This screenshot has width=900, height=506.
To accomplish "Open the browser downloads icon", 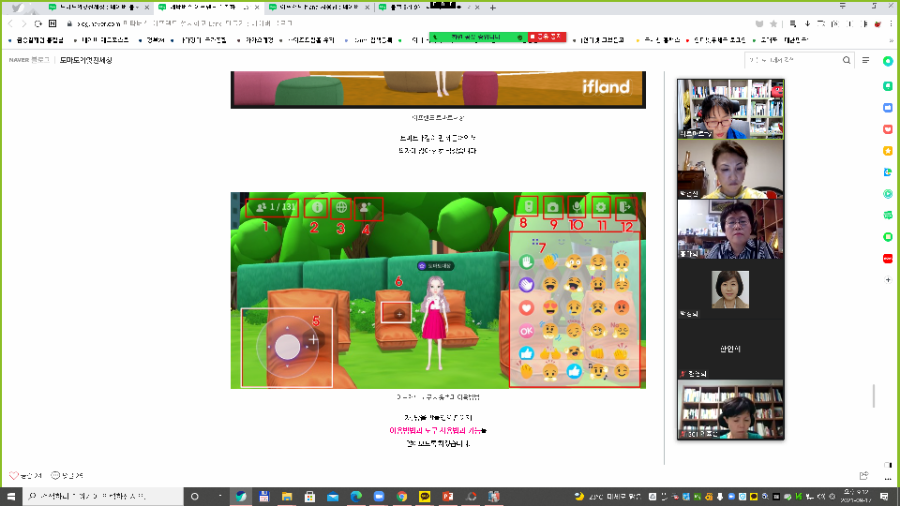I will (x=807, y=24).
